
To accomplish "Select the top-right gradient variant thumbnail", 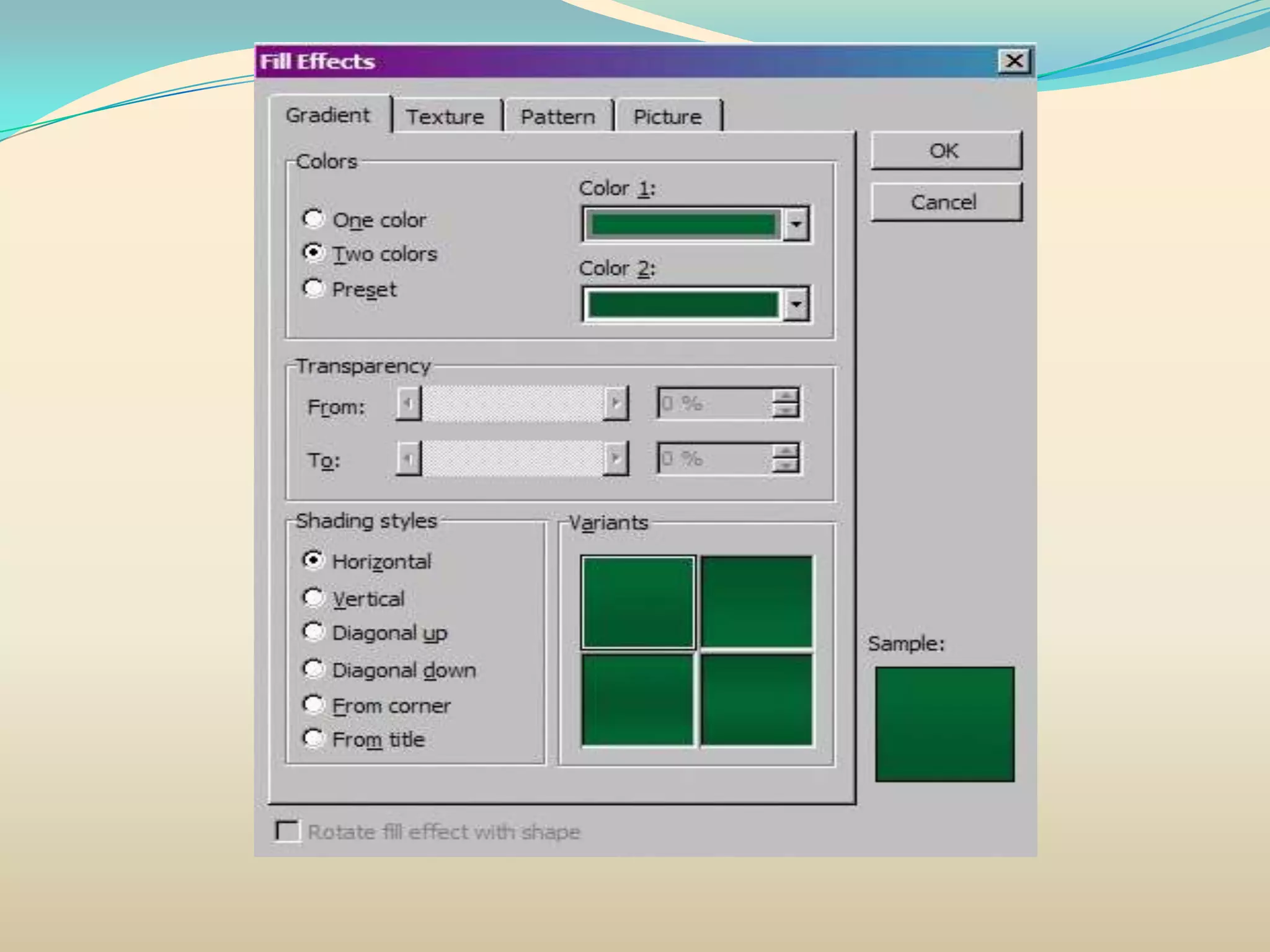I will (x=757, y=602).
